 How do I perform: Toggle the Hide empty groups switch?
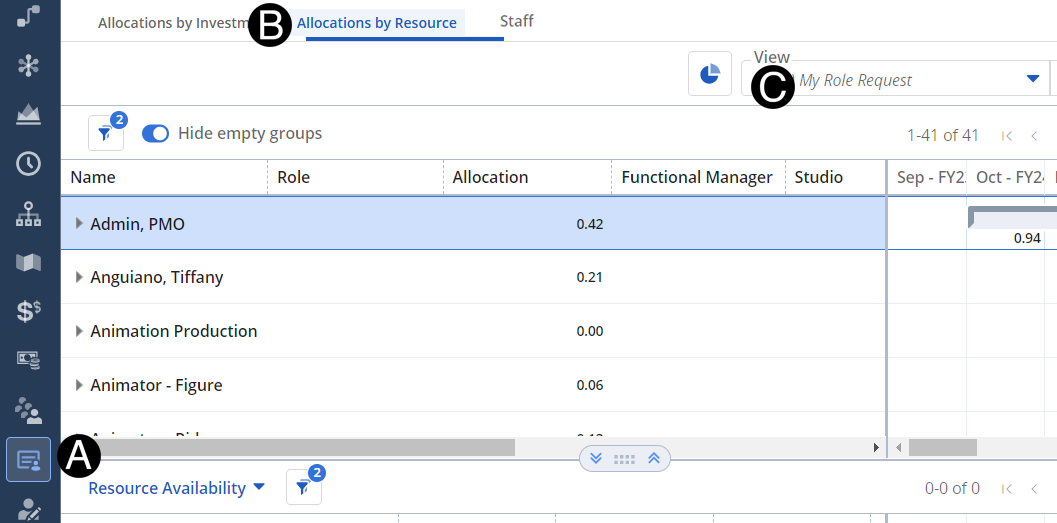point(155,133)
